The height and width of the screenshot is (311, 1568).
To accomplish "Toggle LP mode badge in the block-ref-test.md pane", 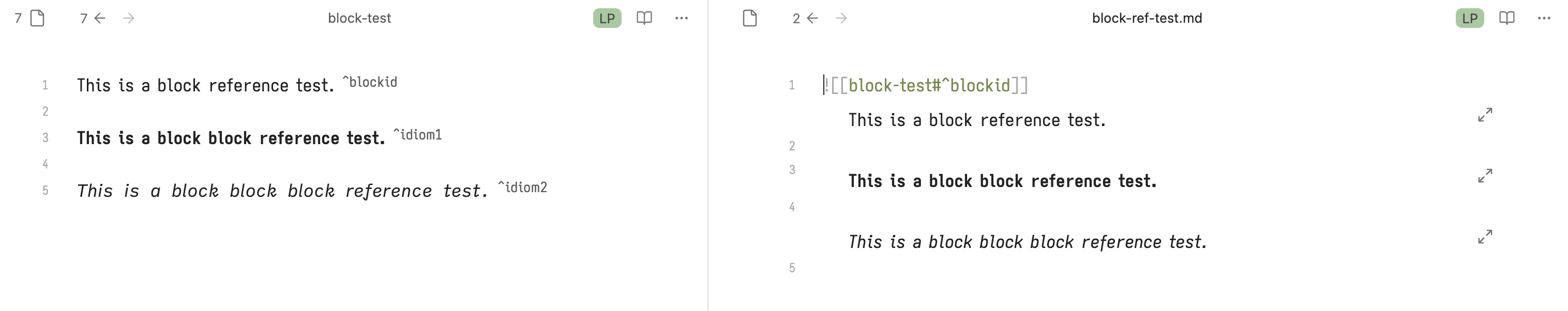I will (x=1469, y=18).
